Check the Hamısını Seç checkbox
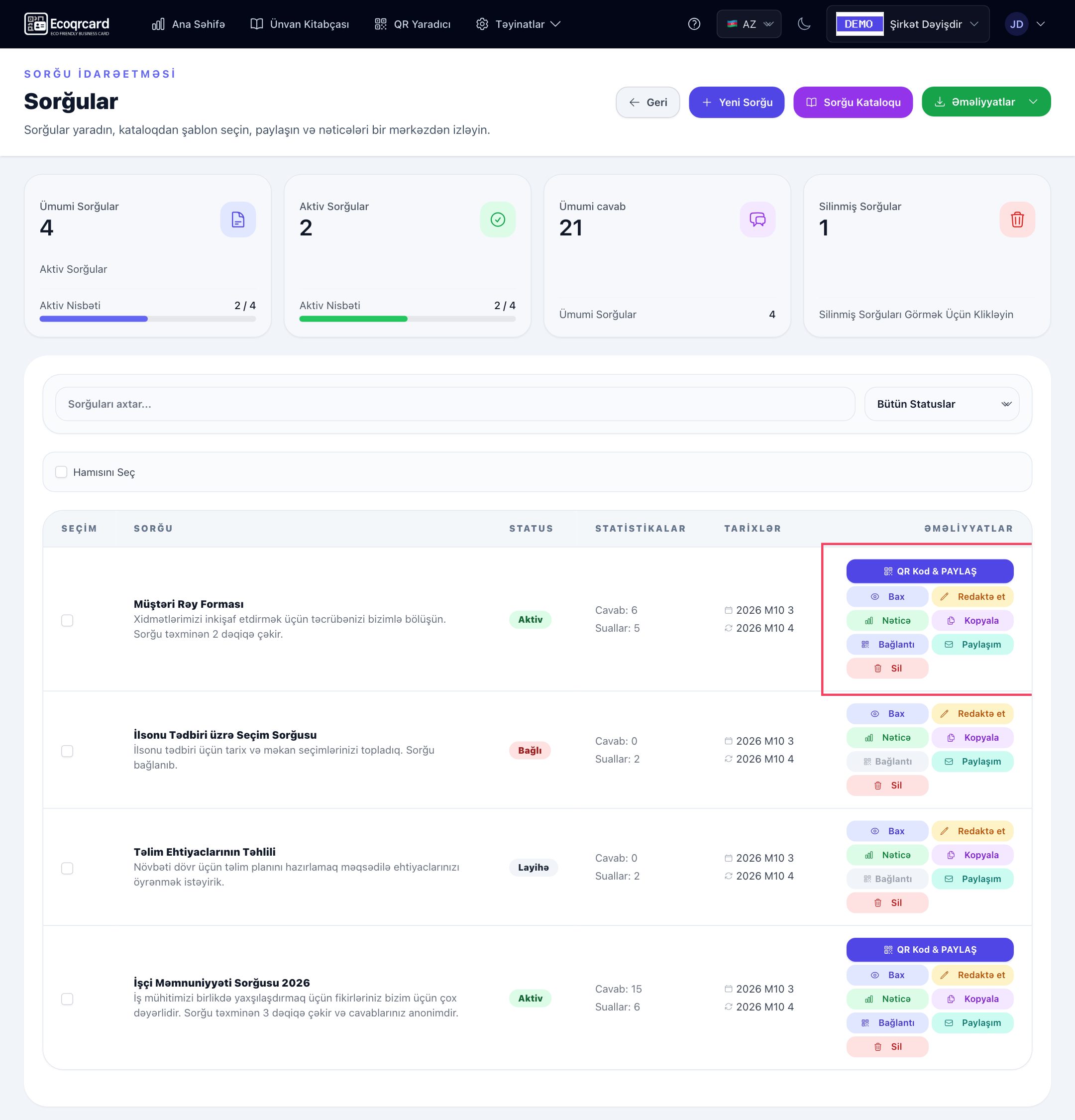 (x=61, y=472)
